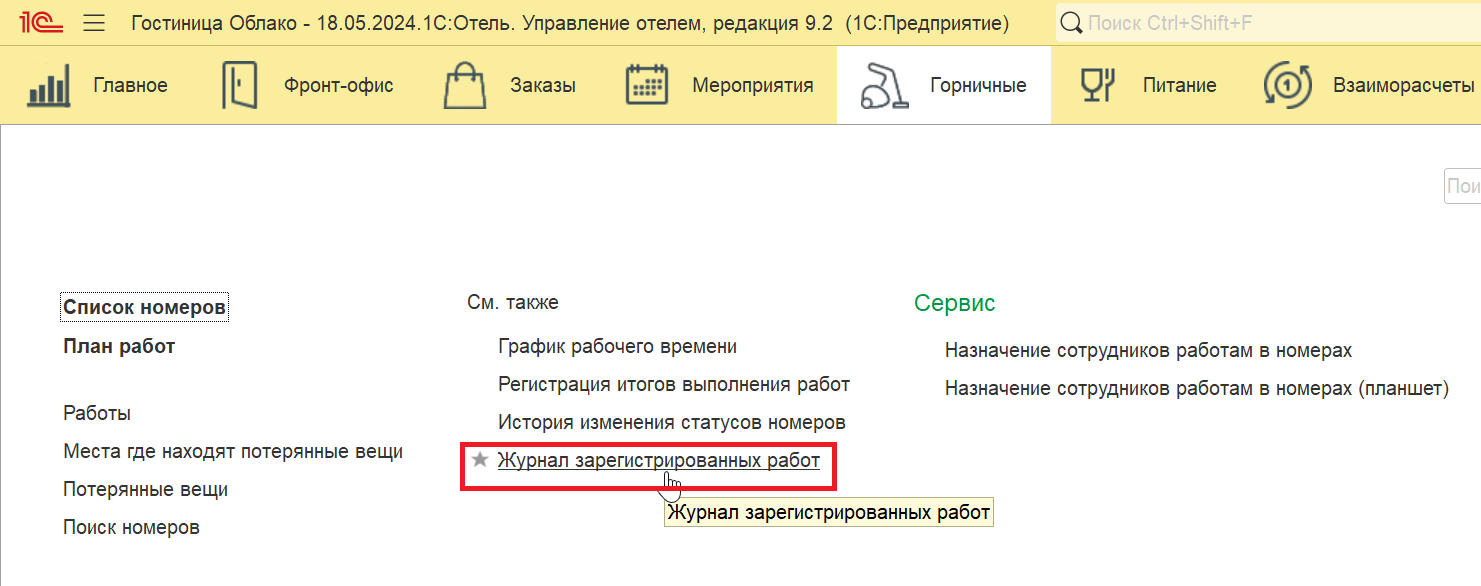Open Места где находят потерянные вещи
The image size is (1481, 586).
click(233, 451)
